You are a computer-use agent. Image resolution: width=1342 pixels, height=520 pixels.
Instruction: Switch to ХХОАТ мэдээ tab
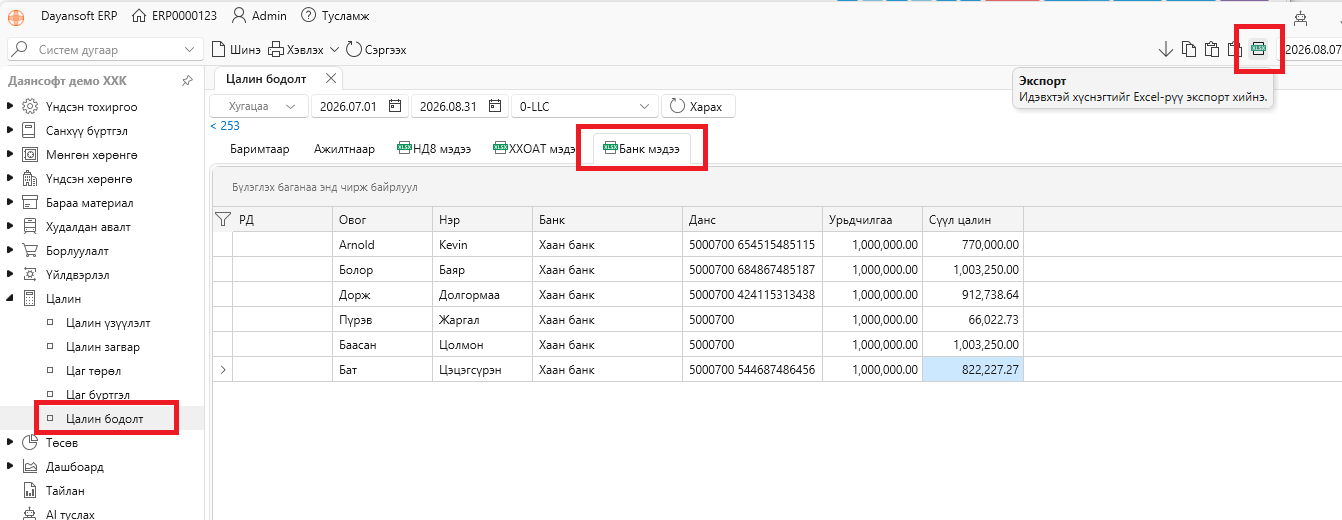pos(534,149)
